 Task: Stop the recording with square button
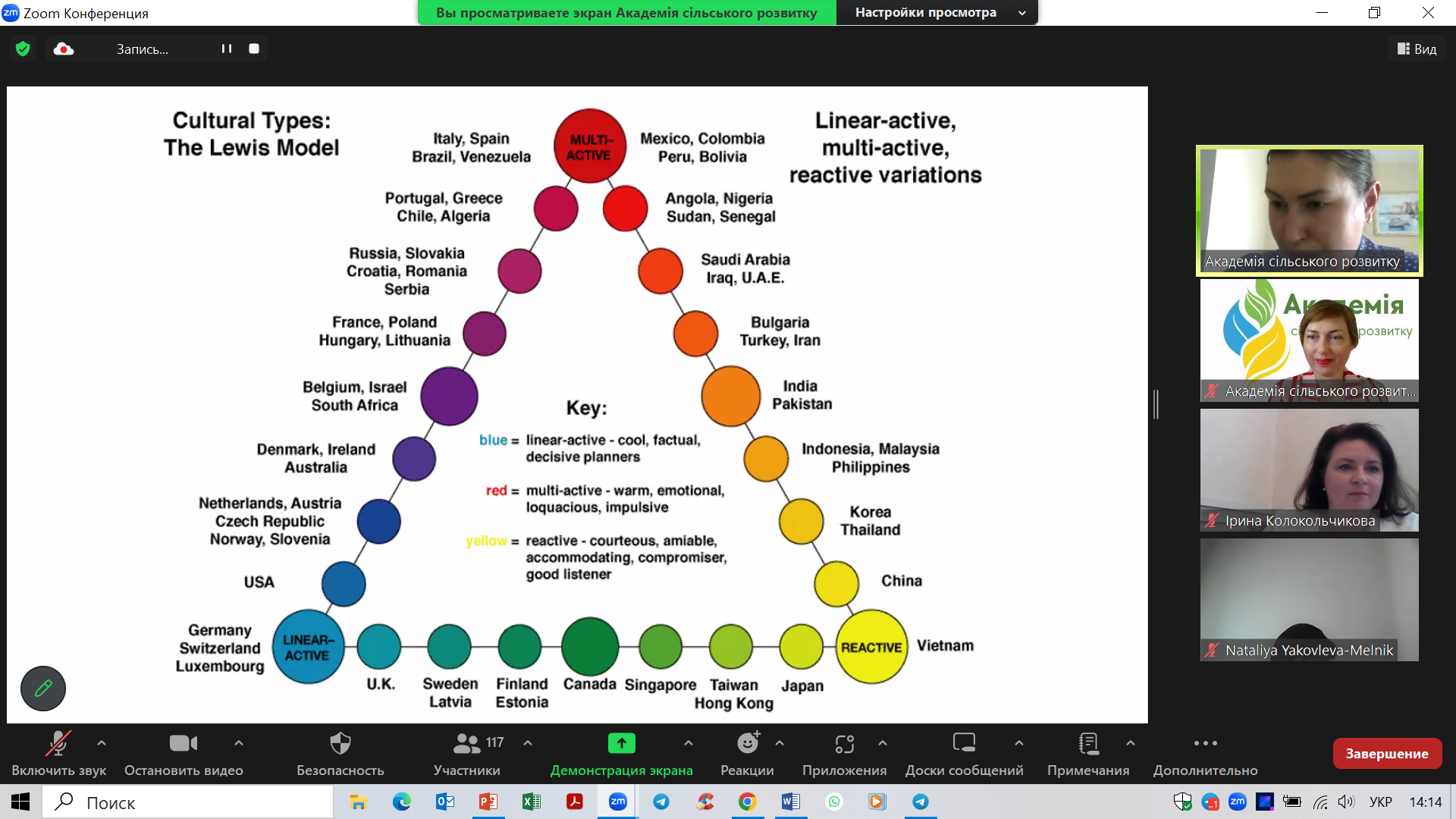[x=254, y=49]
